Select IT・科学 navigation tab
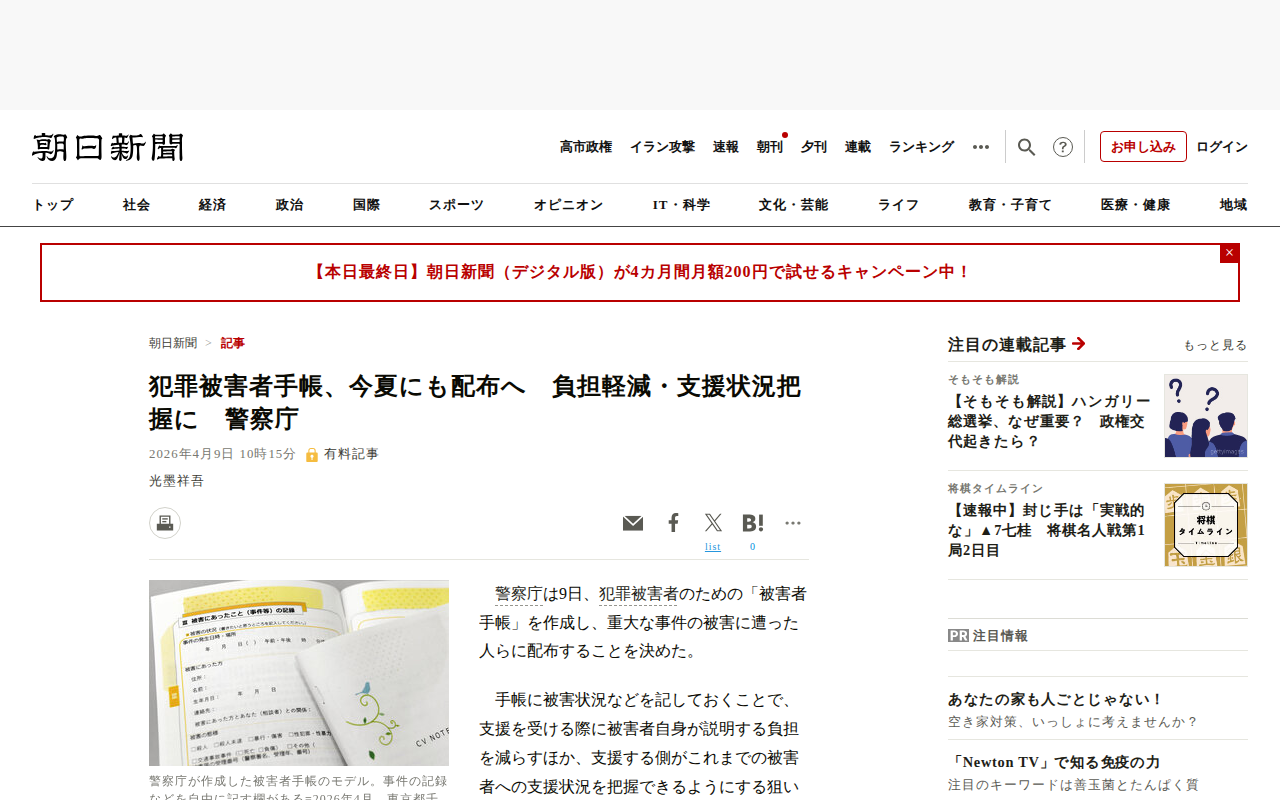The width and height of the screenshot is (1280, 800). tap(681, 205)
